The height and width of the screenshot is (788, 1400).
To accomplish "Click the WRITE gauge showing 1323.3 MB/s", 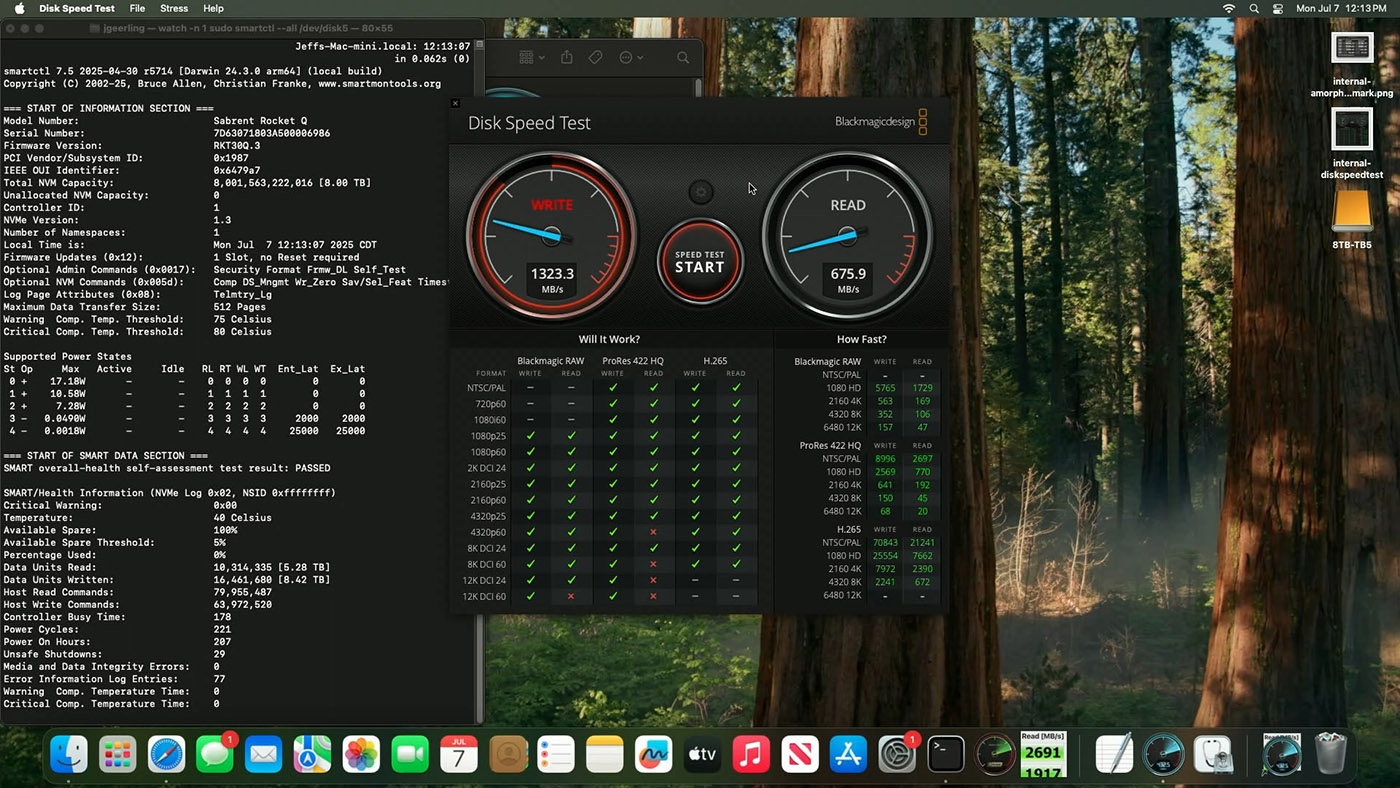I will click(551, 236).
